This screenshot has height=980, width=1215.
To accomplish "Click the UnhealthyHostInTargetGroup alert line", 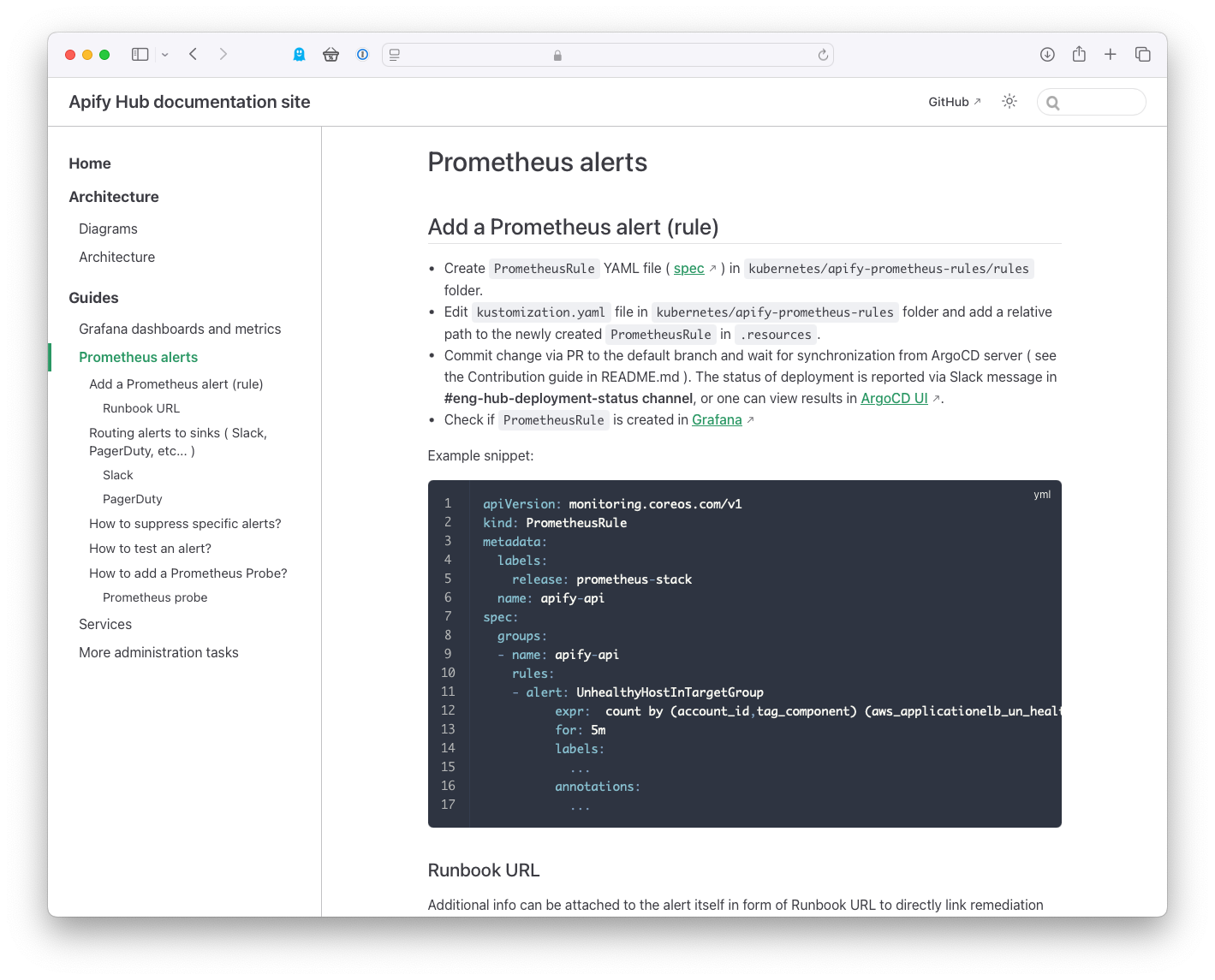I will coord(638,692).
